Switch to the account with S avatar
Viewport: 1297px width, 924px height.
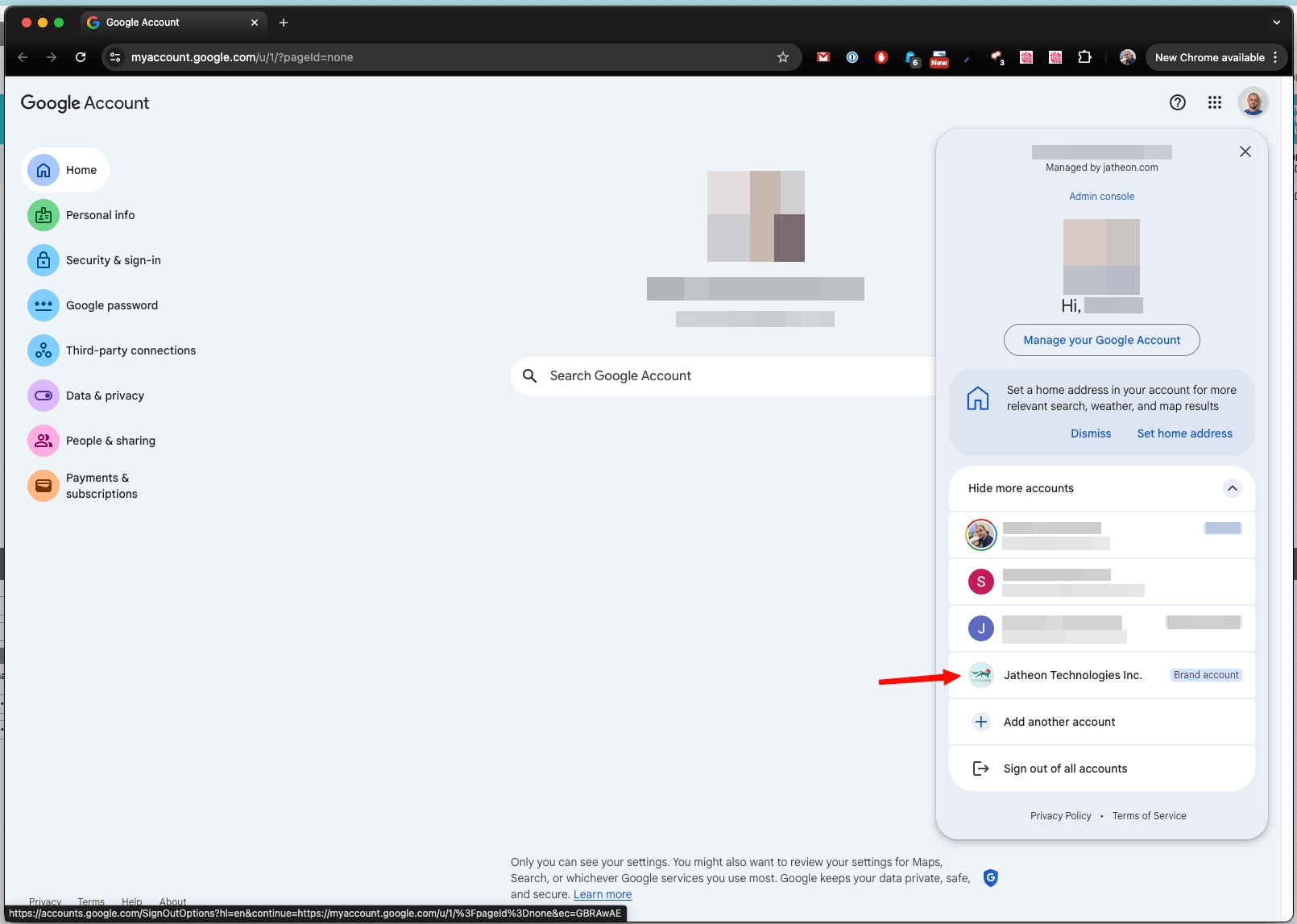pos(1101,582)
